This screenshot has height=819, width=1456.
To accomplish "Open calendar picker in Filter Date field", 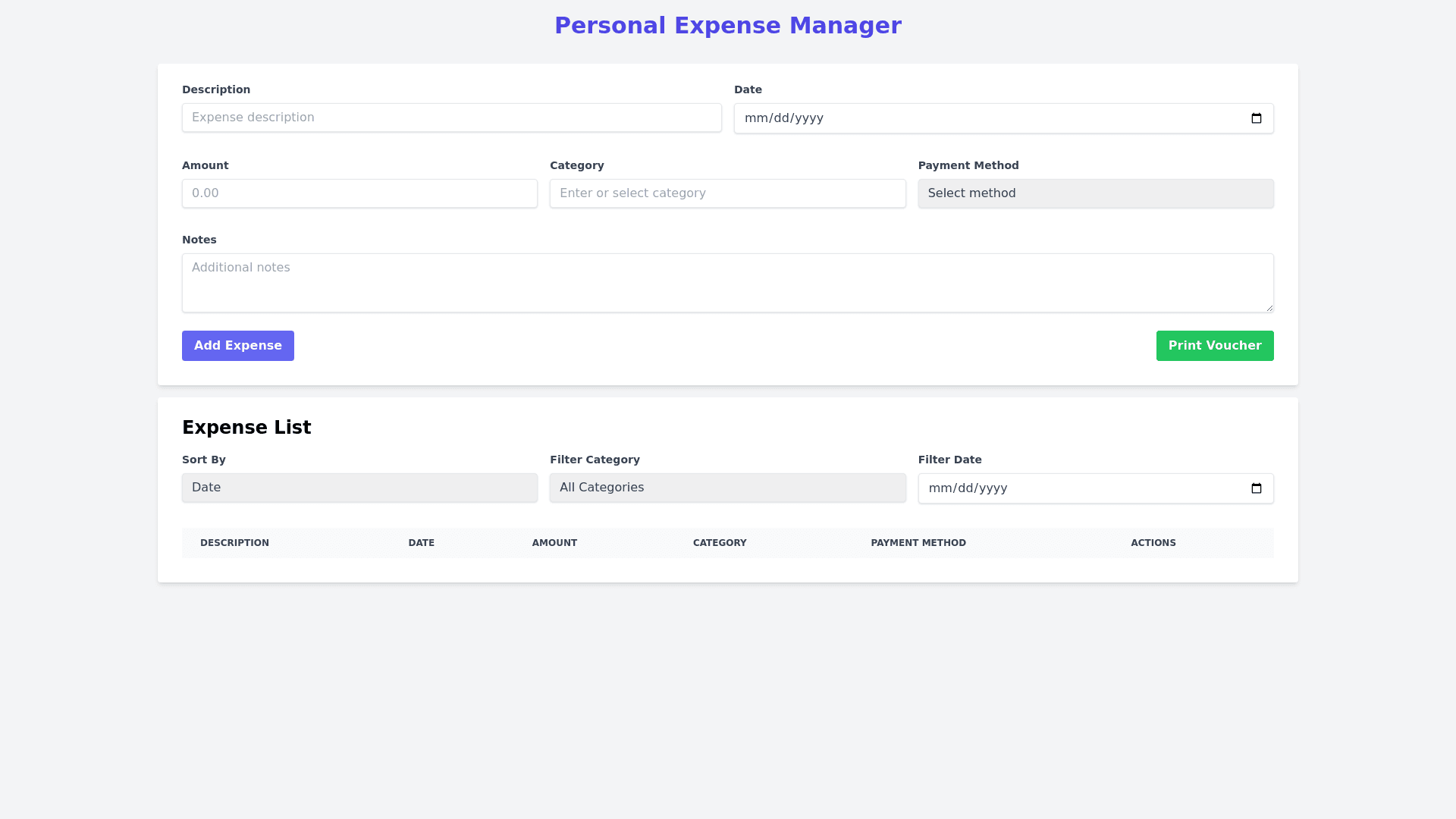I will (1256, 488).
